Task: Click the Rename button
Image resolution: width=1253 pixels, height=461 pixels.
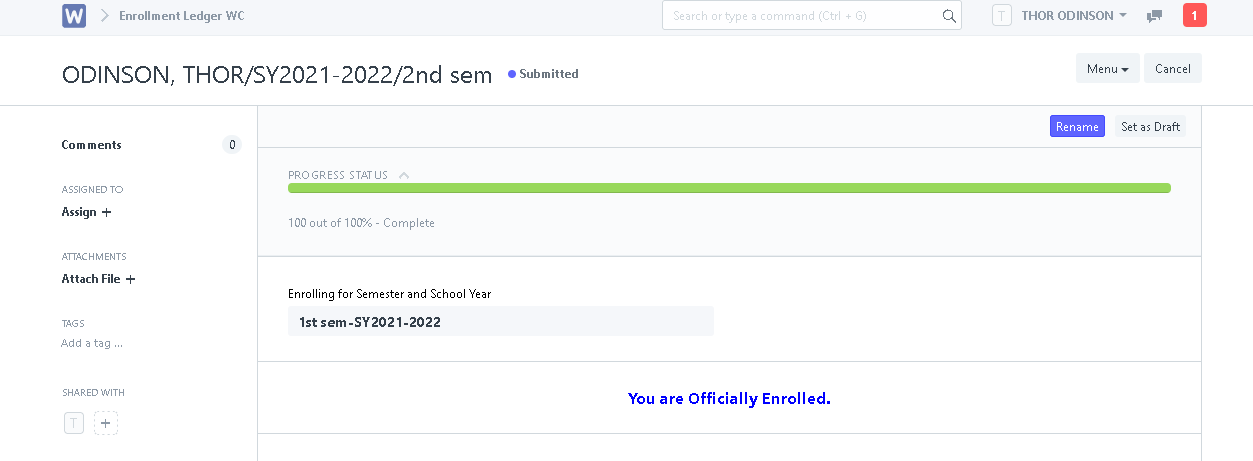Action: [x=1077, y=127]
